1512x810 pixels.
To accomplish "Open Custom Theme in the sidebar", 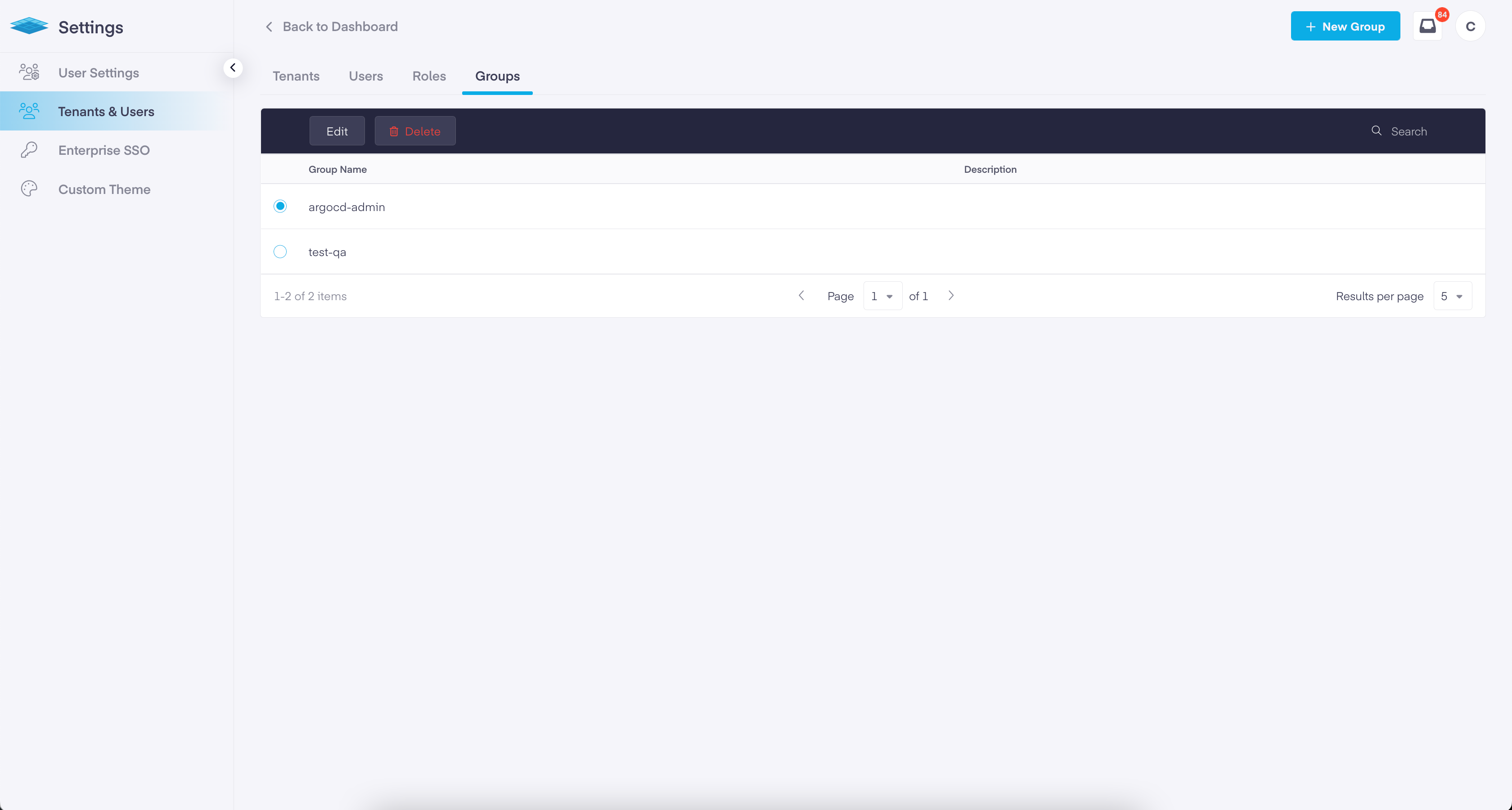I will 117,189.
